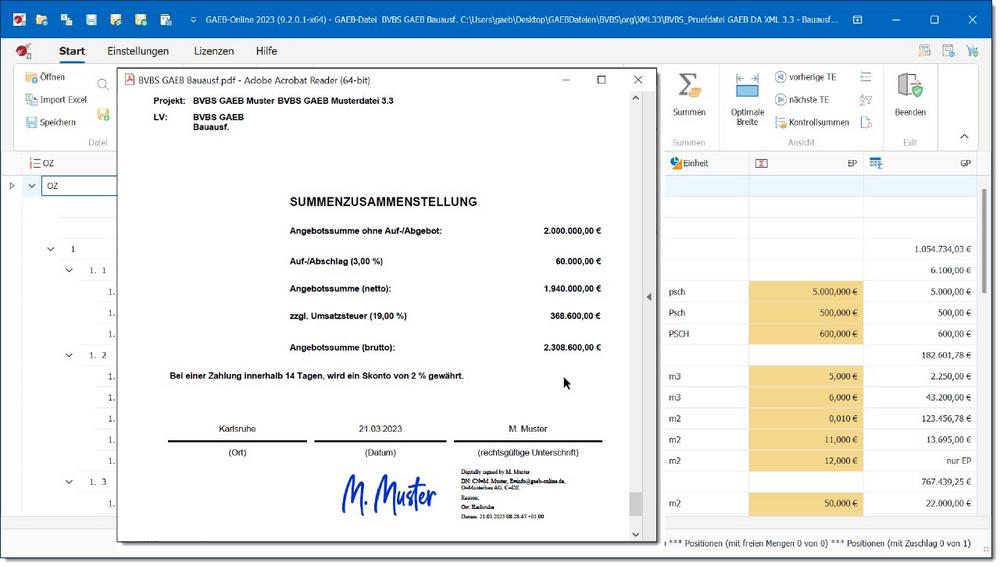1000x566 pixels.
Task: Click the document icon right of Kontrollsummen
Action: (865, 122)
